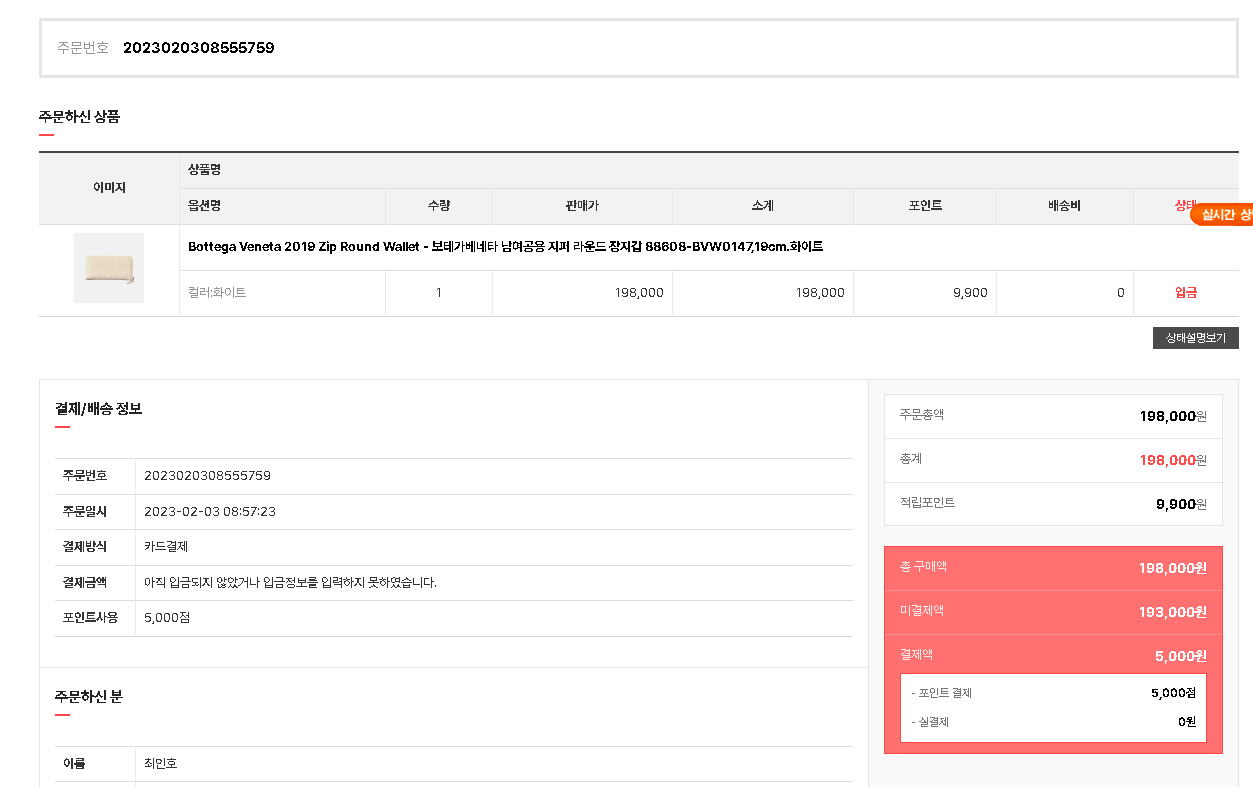Click the 카드결제 payment method value

[x=166, y=547]
